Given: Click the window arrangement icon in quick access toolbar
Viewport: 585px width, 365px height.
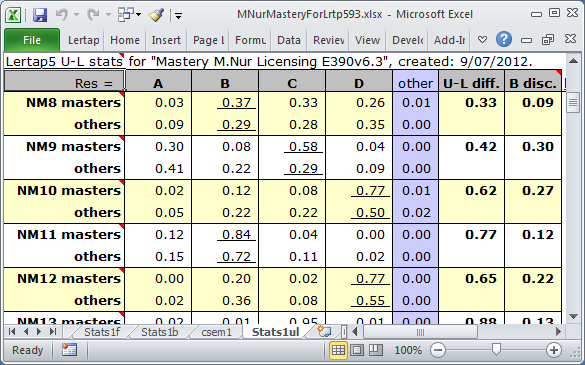Looking at the screenshot, I should (x=126, y=15).
